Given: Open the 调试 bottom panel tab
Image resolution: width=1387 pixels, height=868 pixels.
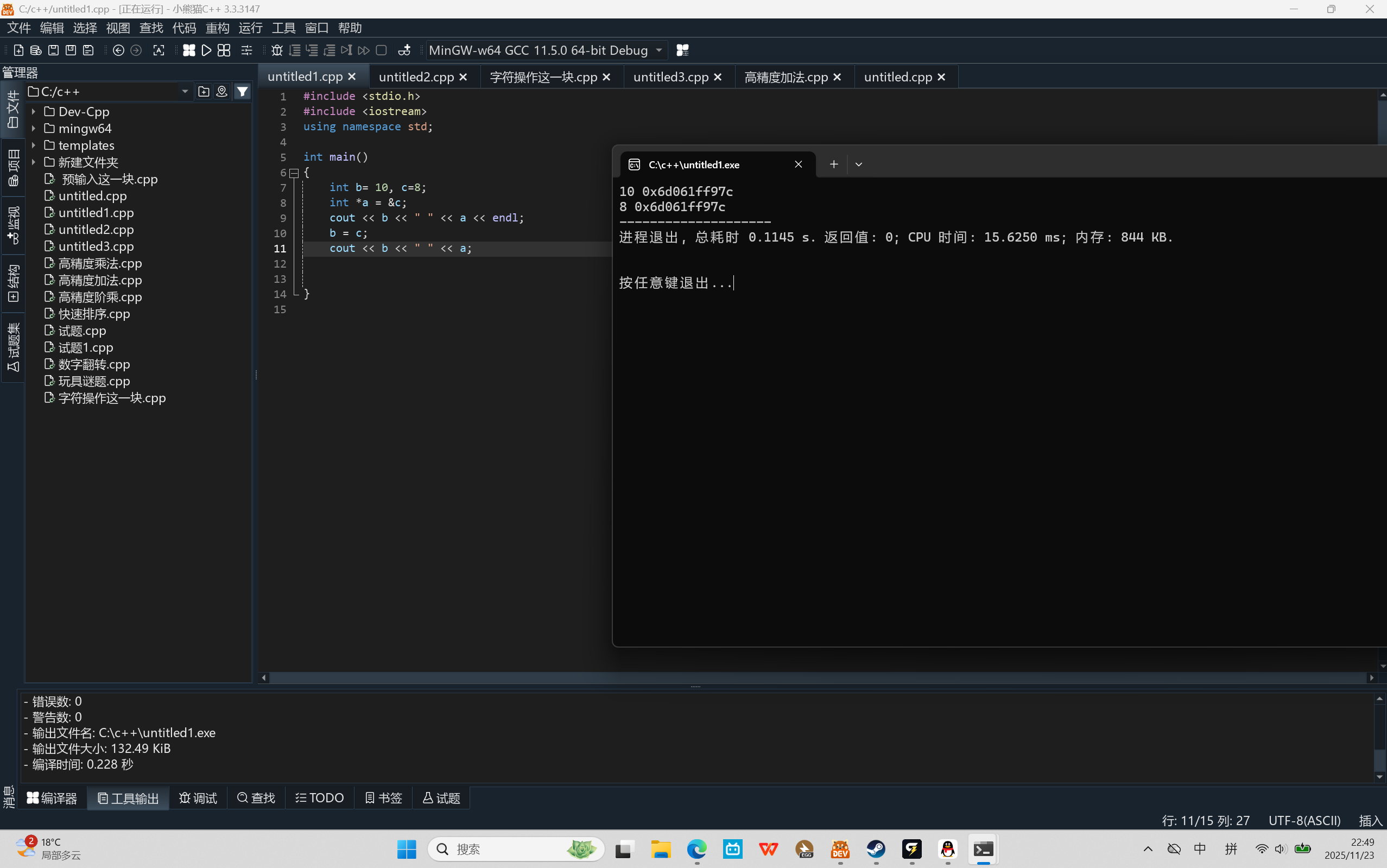Looking at the screenshot, I should click(198, 798).
